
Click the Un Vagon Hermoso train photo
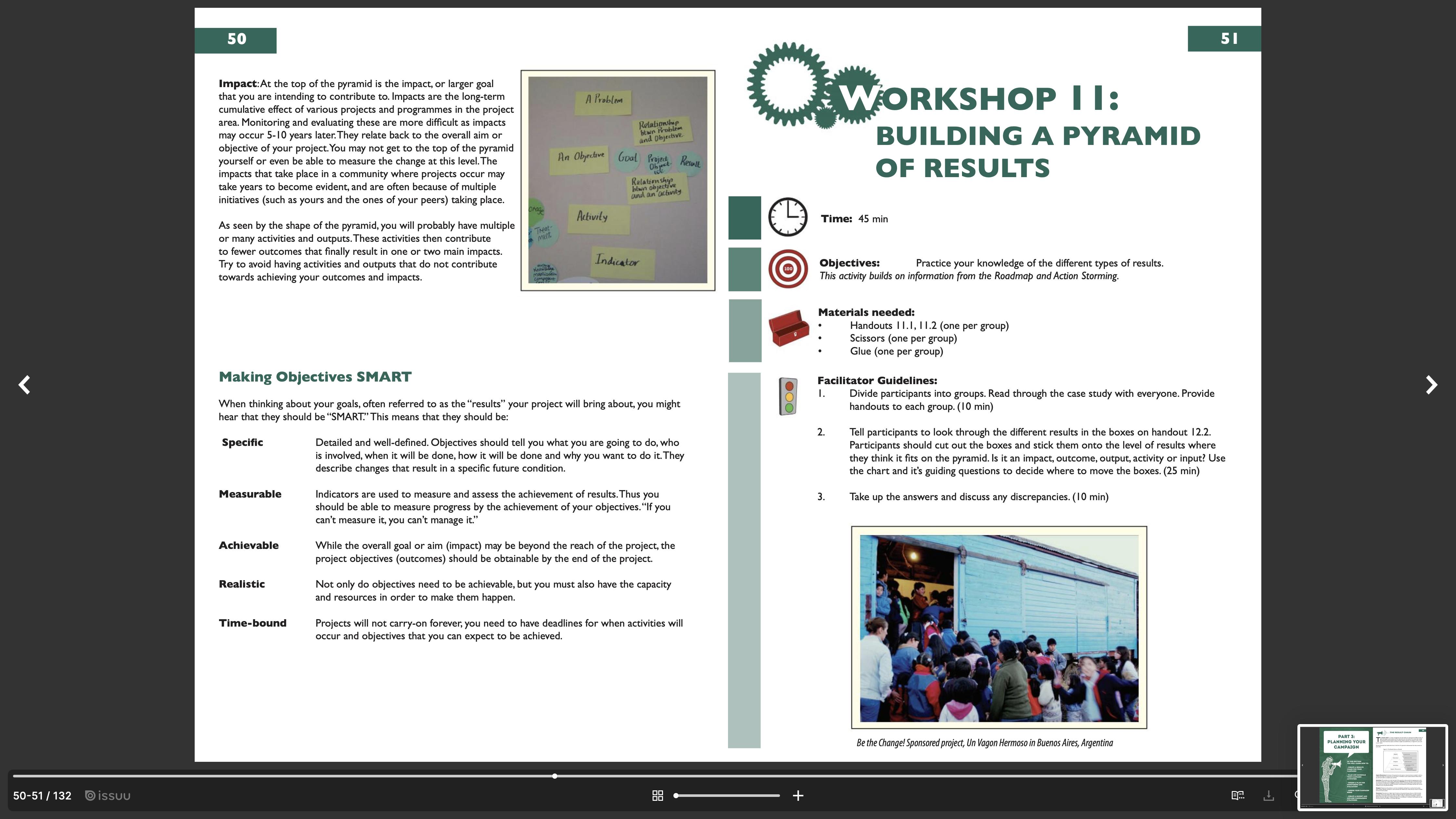(999, 627)
